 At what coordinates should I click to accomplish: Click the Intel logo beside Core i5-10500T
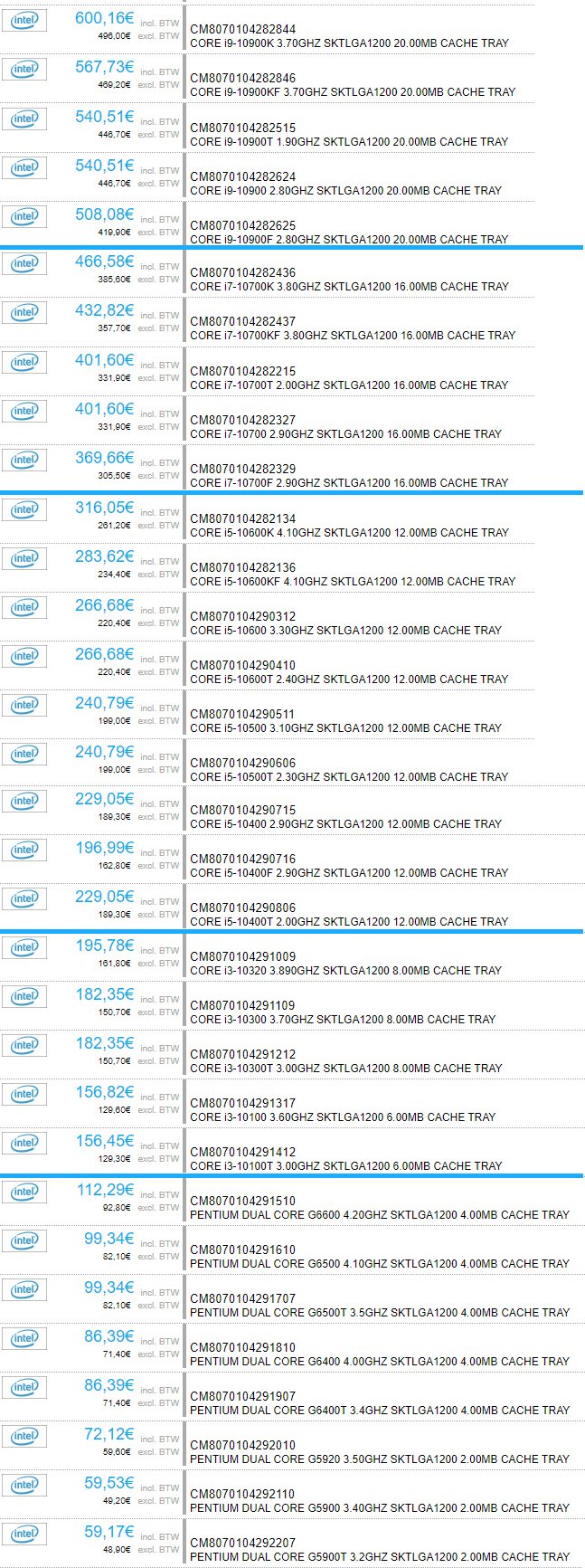click(x=24, y=754)
